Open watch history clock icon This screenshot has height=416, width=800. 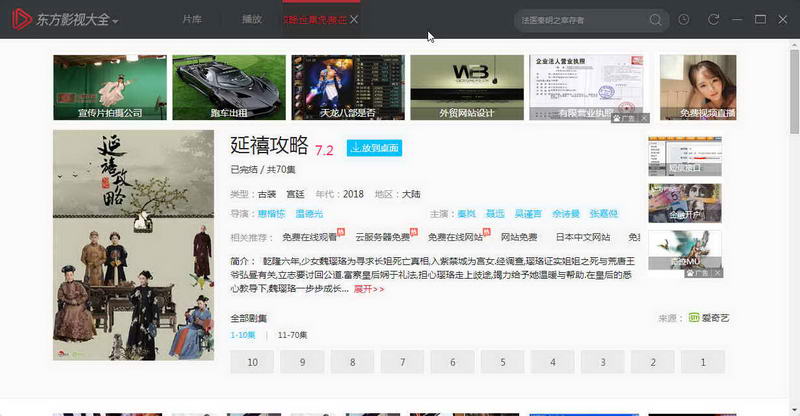(x=684, y=19)
